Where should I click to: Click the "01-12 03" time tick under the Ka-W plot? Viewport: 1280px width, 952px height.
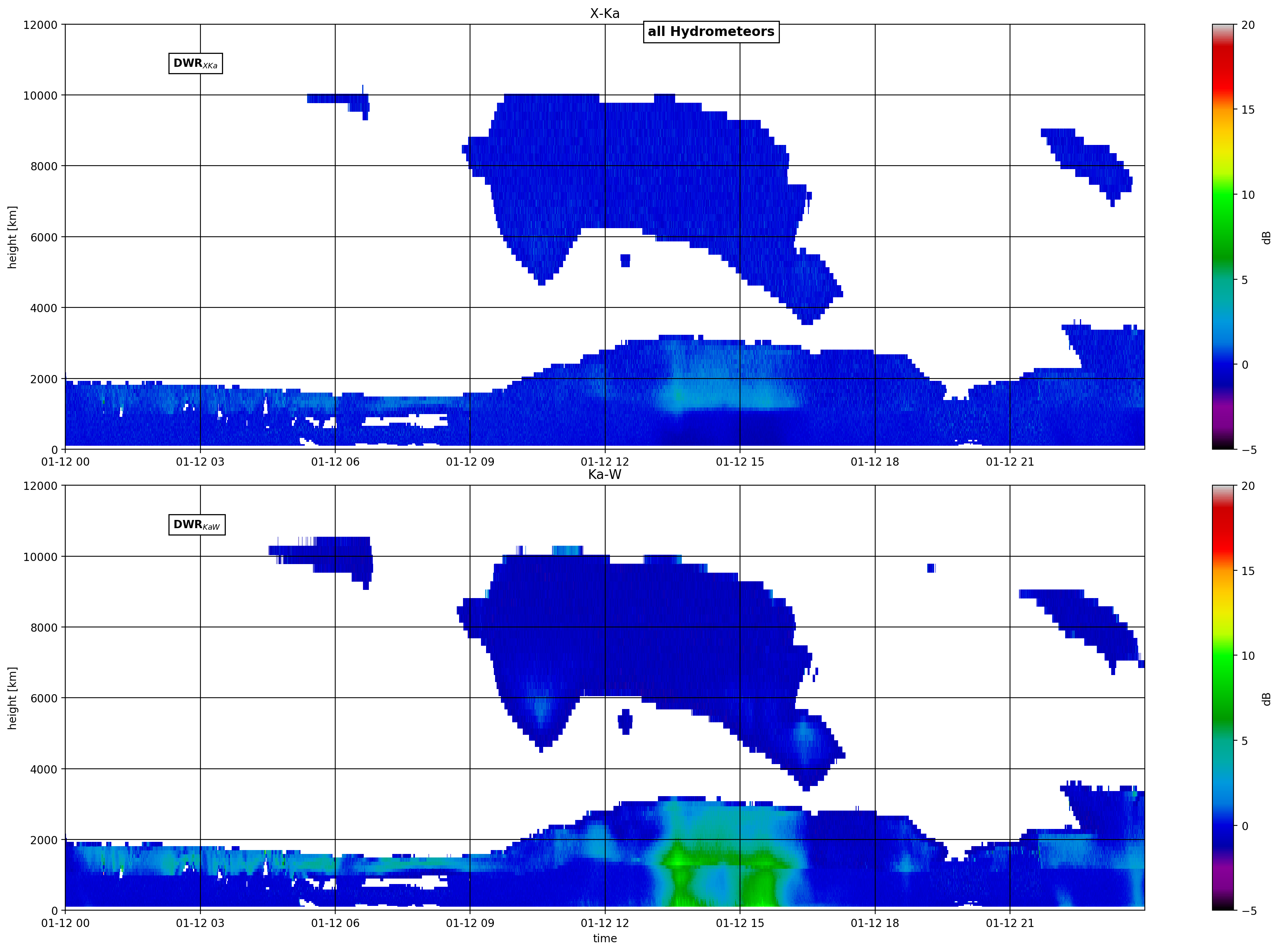[x=200, y=923]
